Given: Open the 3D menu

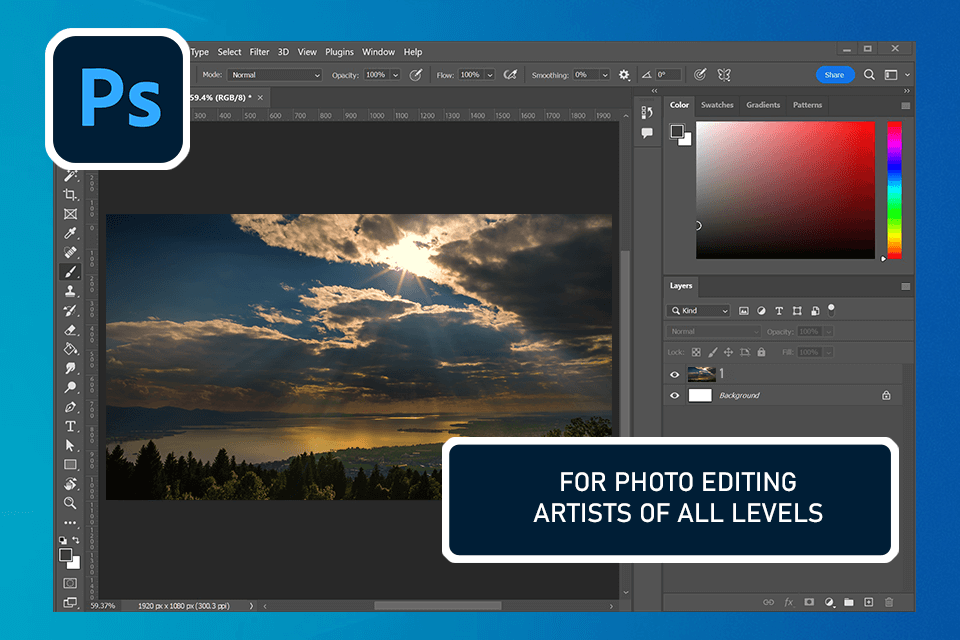Looking at the screenshot, I should (283, 52).
